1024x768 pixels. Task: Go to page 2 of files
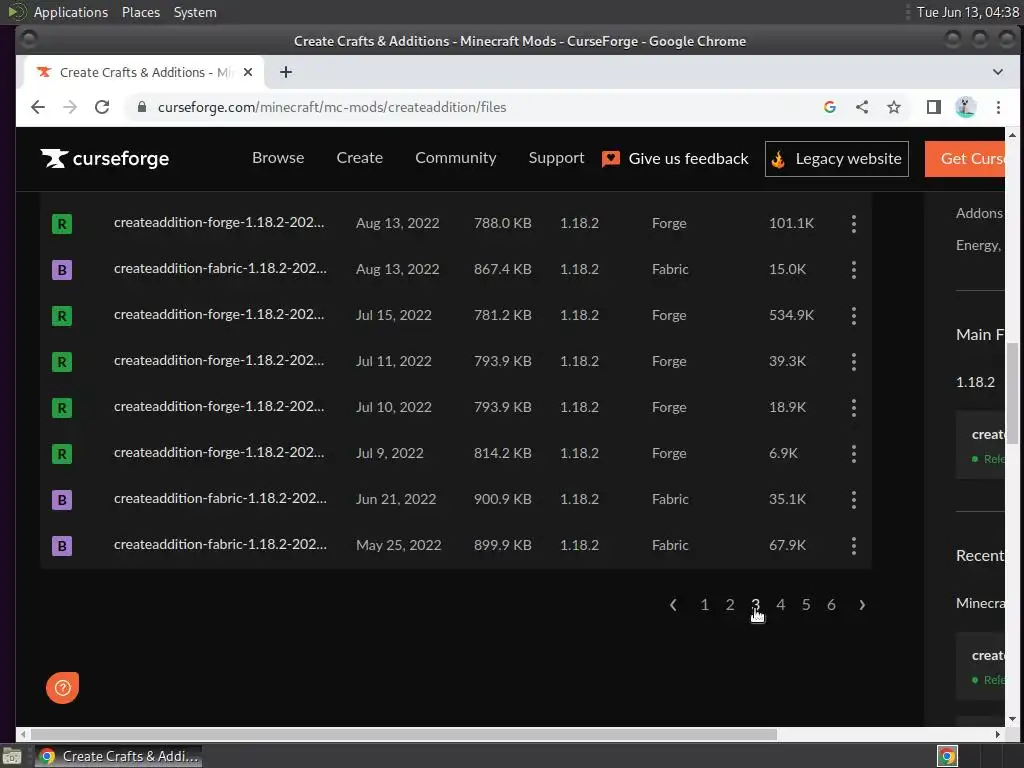click(730, 605)
